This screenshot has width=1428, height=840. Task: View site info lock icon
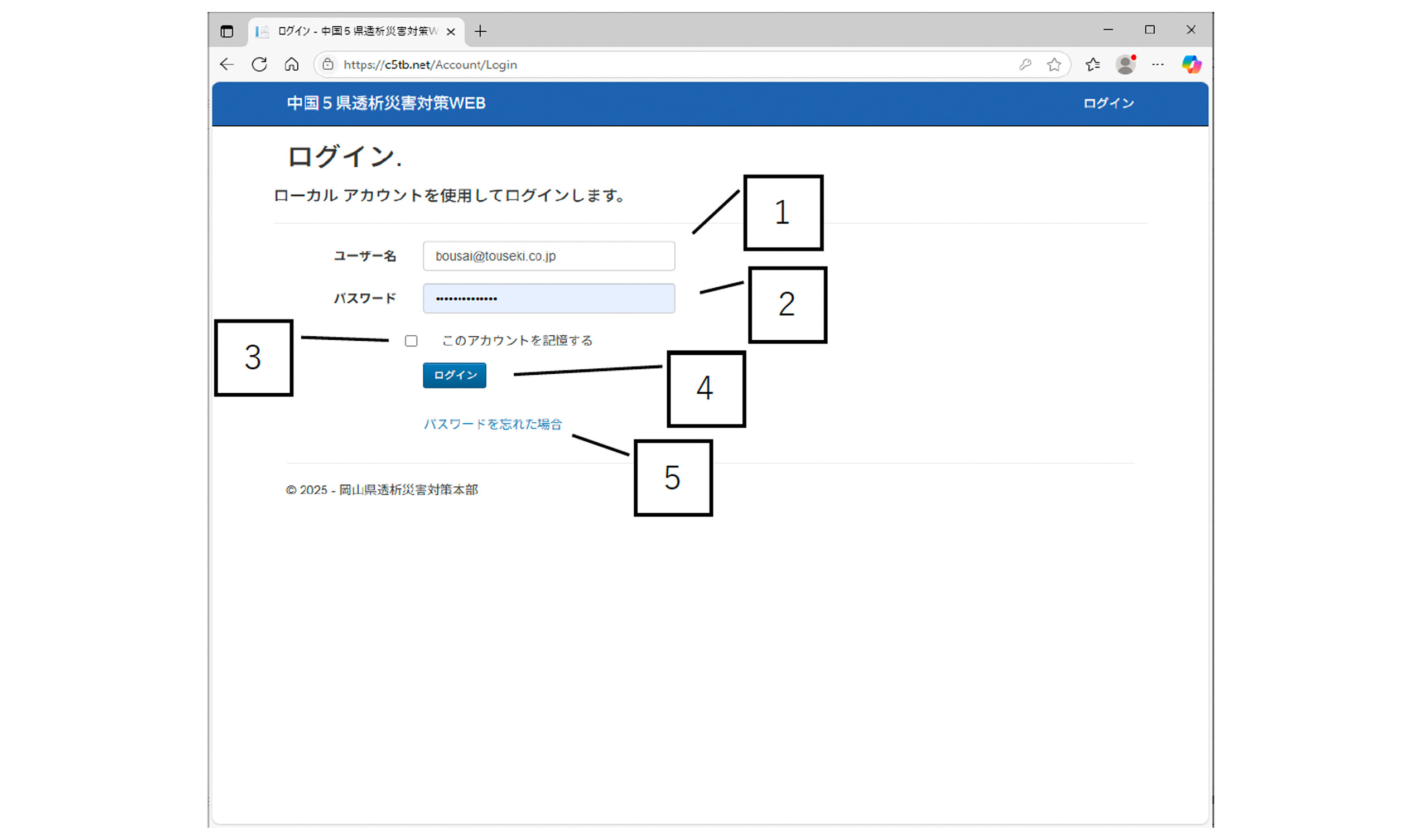[x=328, y=65]
